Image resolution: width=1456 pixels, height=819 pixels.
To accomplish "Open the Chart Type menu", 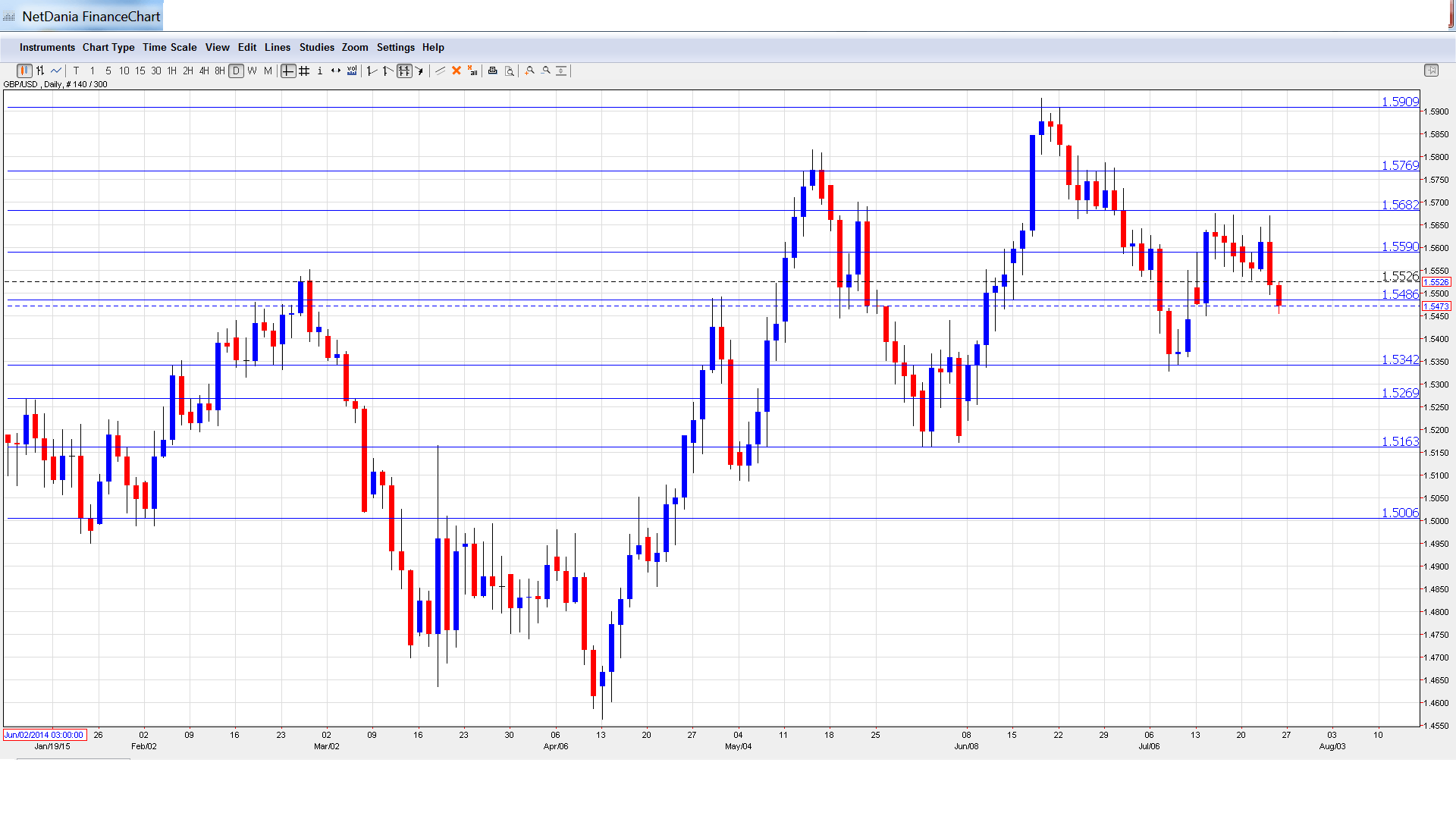I will [x=108, y=47].
